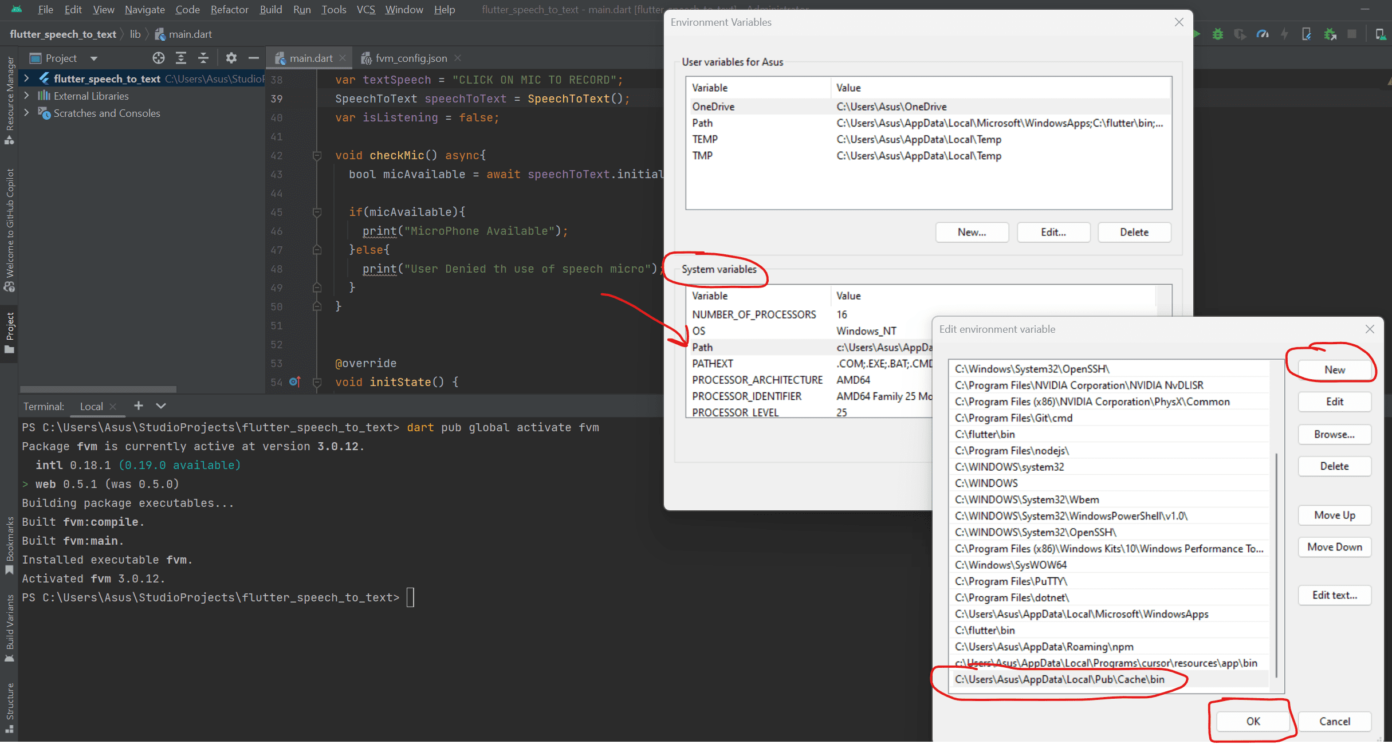Screen dimensions: 1392x744
Task: Toggle the Build Variants tool window
Action: point(9,618)
